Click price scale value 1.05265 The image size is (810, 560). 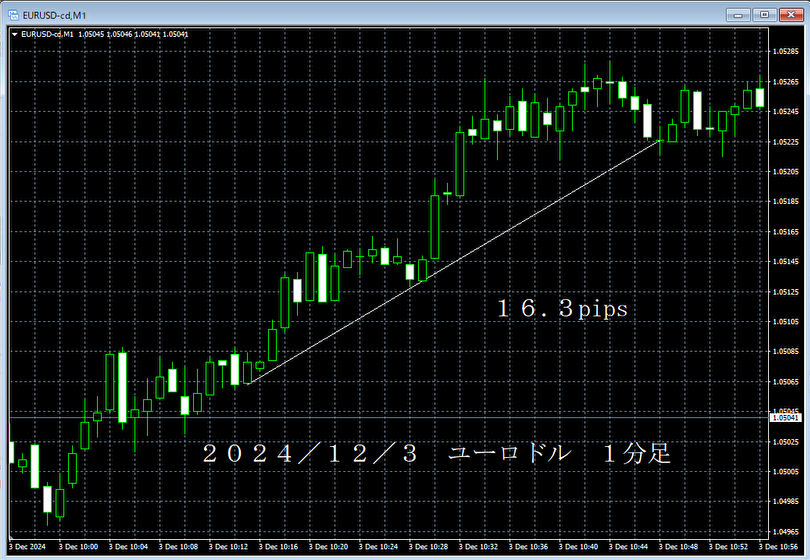click(785, 82)
